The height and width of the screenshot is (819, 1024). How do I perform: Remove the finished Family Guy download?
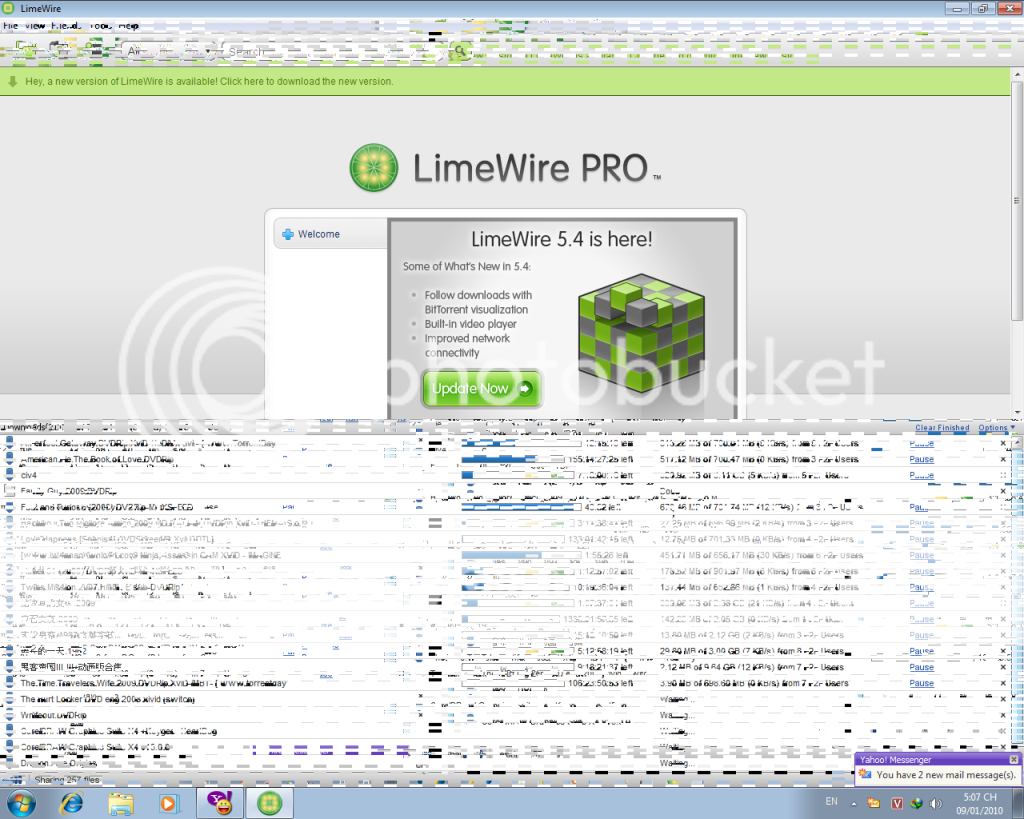tap(1004, 491)
